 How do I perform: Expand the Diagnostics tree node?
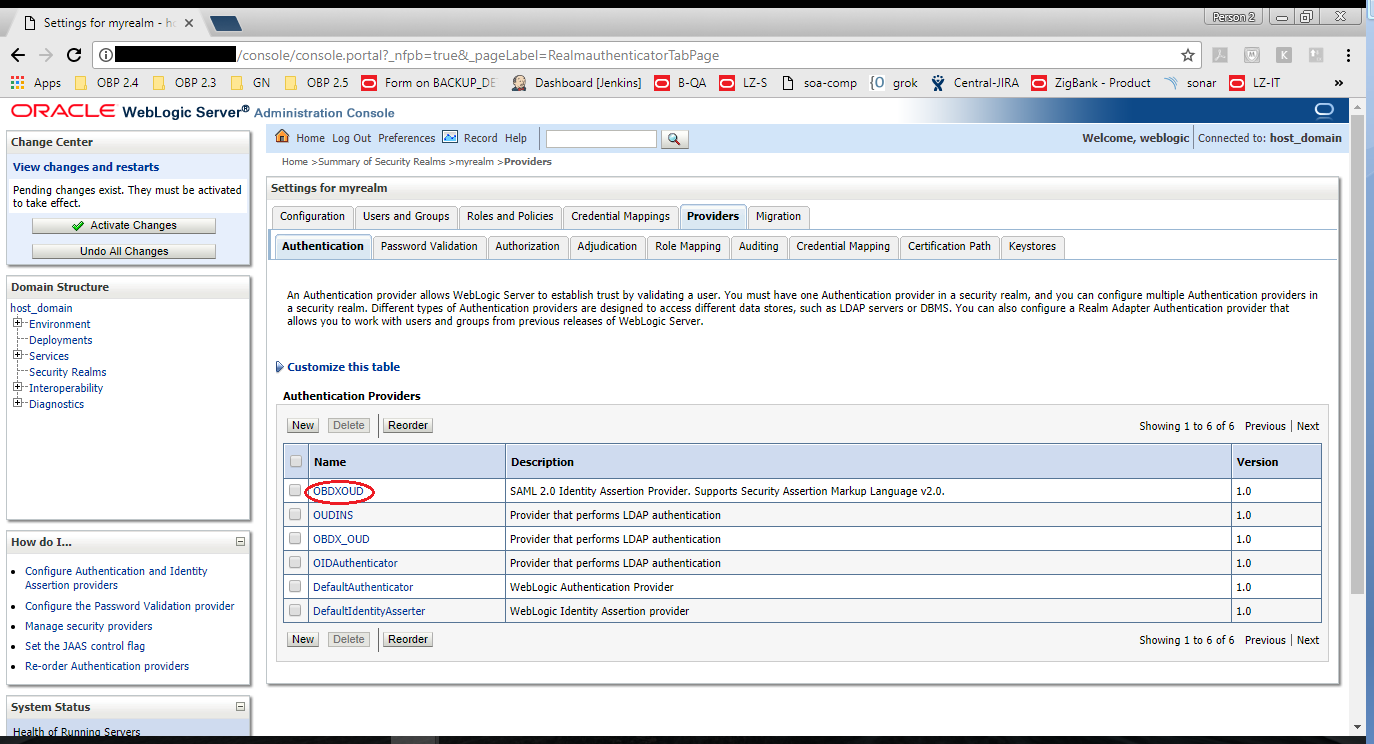coord(18,403)
